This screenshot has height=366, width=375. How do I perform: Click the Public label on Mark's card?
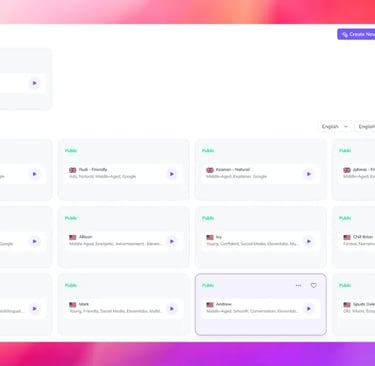pos(71,285)
